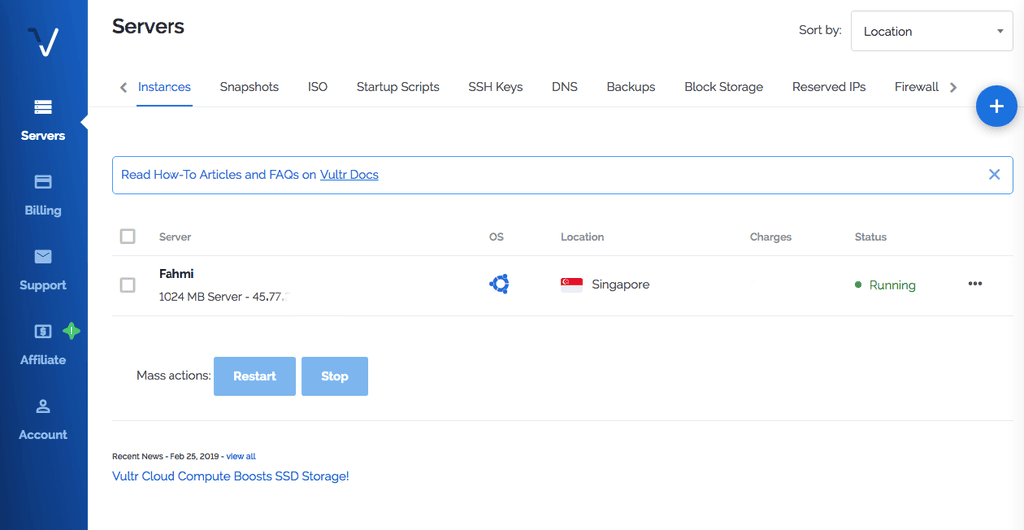Click the Vultr logo in the sidebar
1024x530 pixels.
[43, 42]
